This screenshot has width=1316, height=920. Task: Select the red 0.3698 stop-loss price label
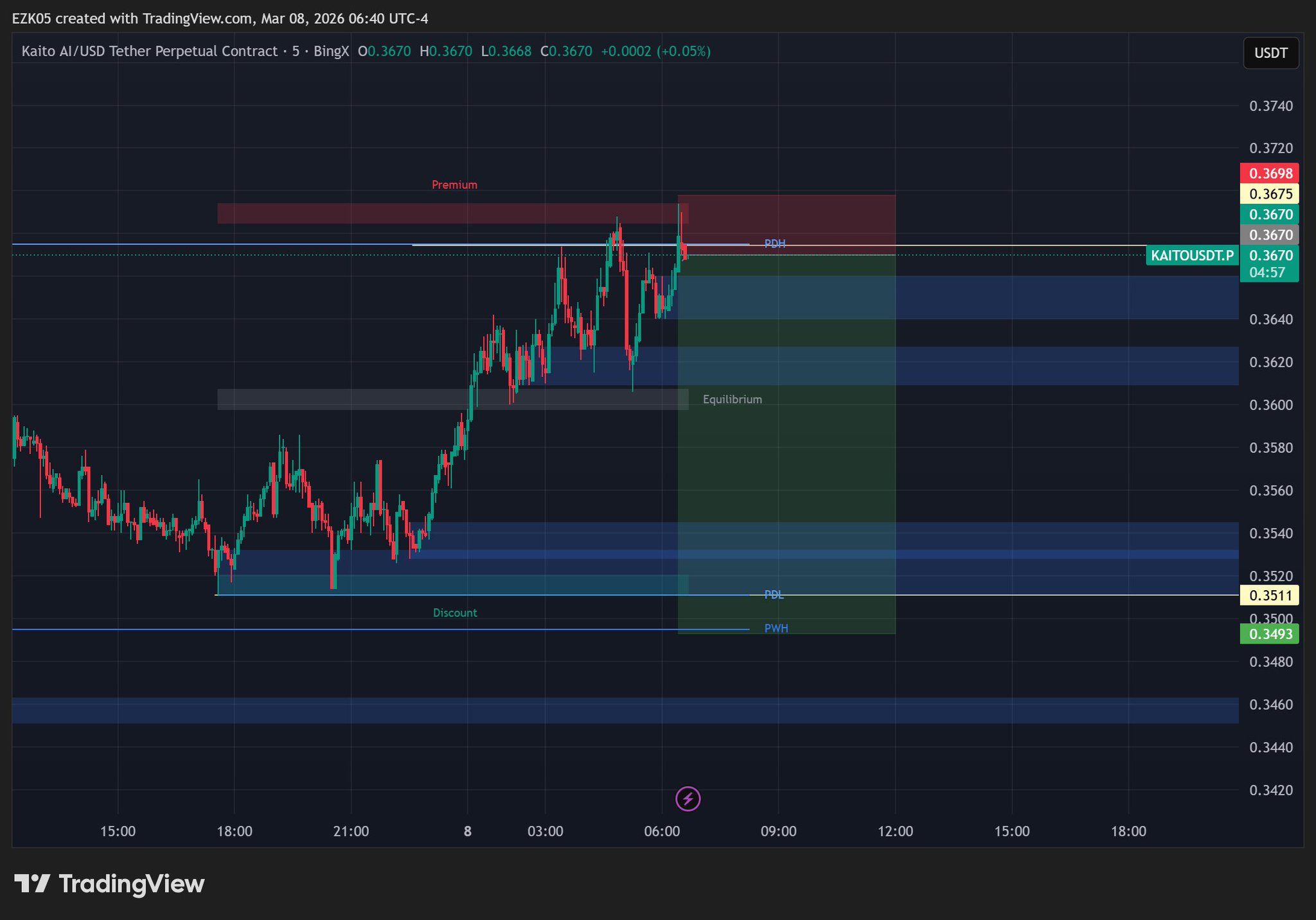(1269, 174)
